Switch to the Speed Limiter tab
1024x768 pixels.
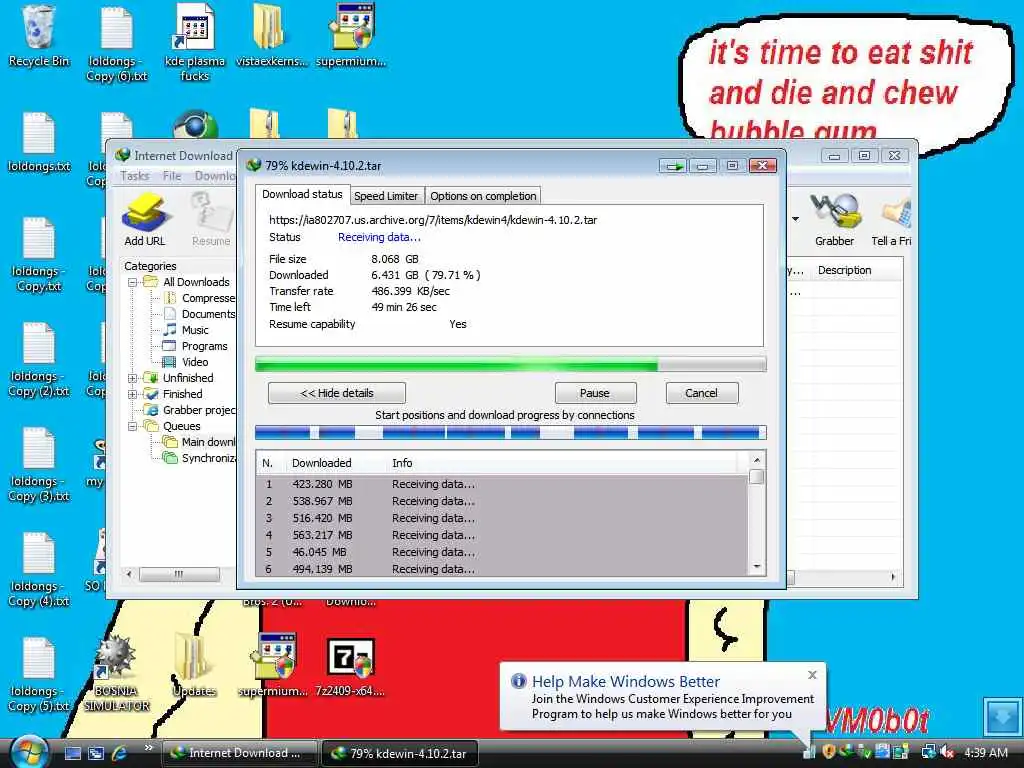[385, 196]
